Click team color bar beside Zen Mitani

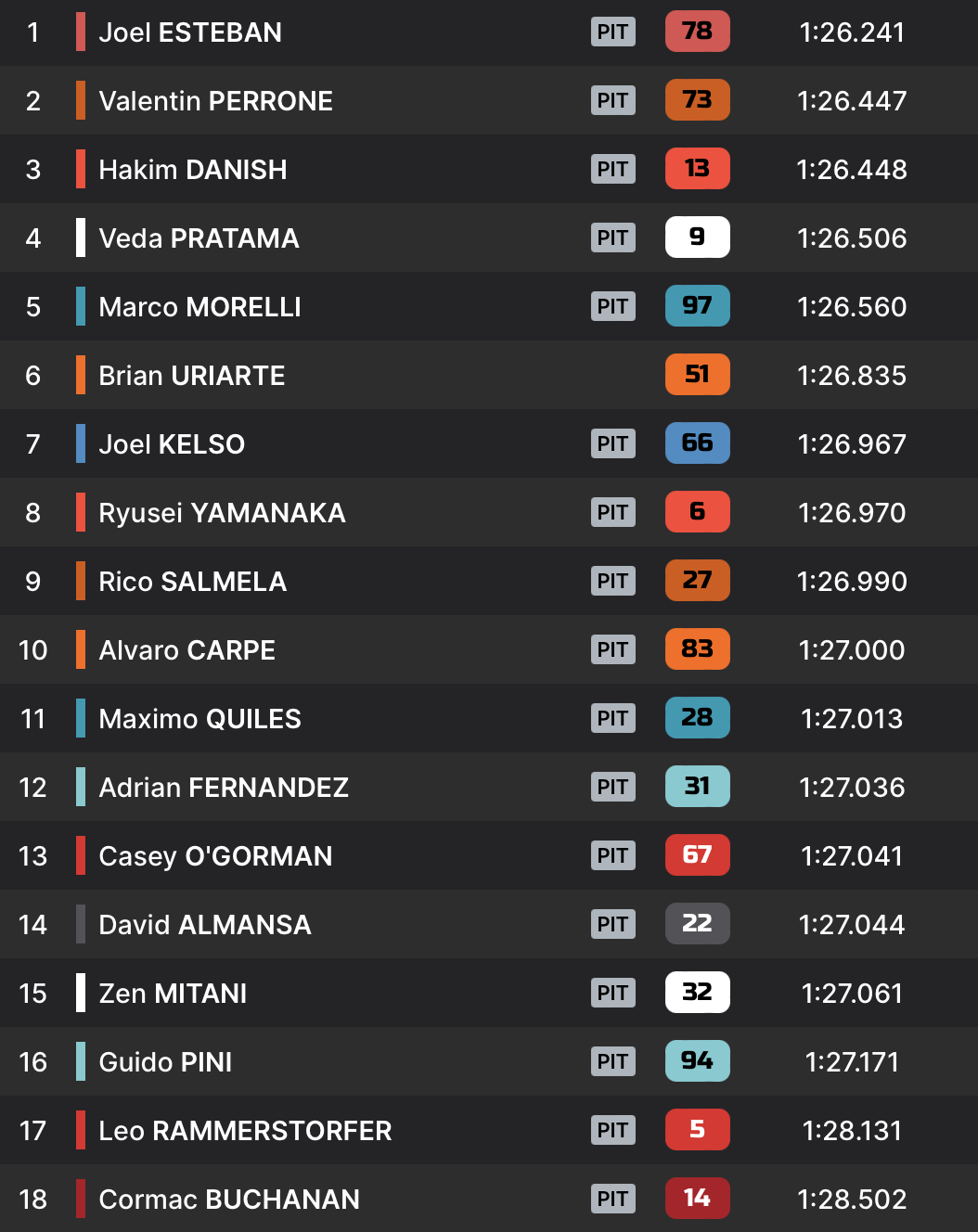[x=81, y=993]
